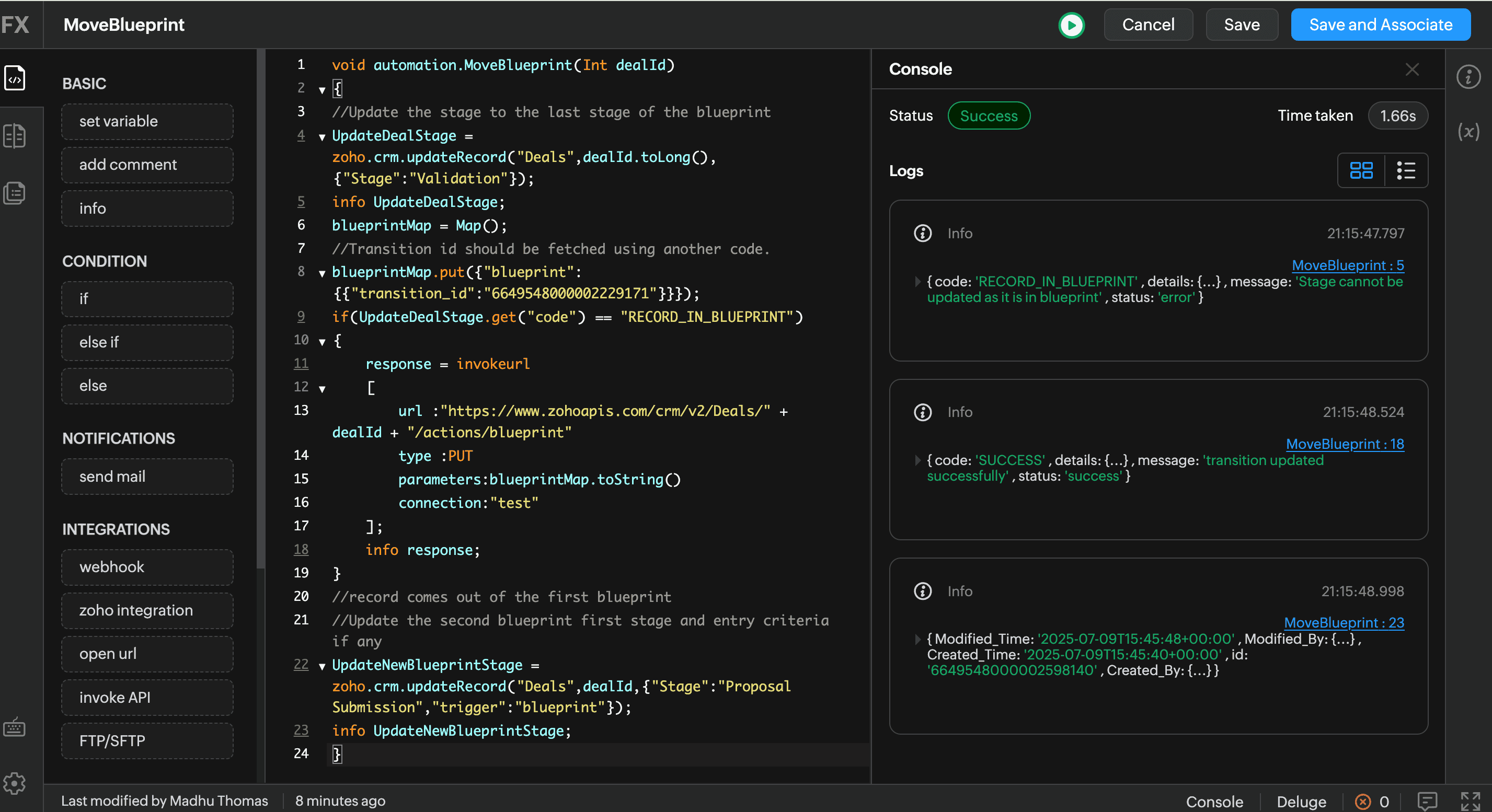Open the code editor sidebar icon
This screenshot has height=812, width=1492.
(x=15, y=78)
